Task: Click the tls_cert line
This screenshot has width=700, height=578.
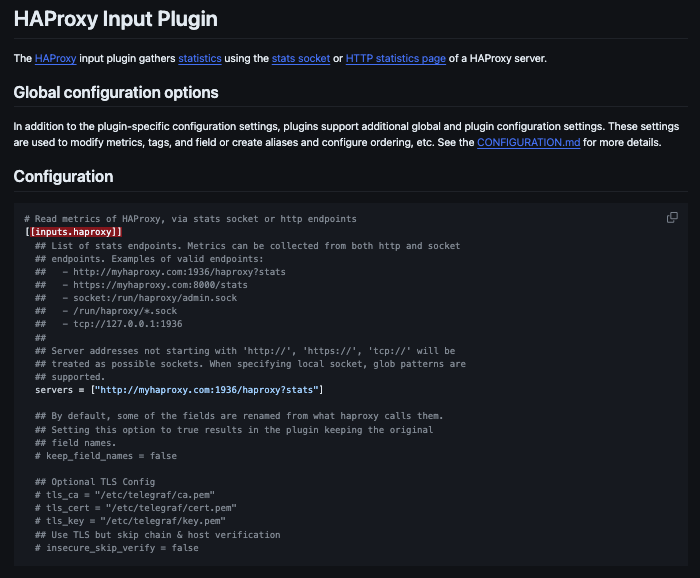Action: [136, 508]
